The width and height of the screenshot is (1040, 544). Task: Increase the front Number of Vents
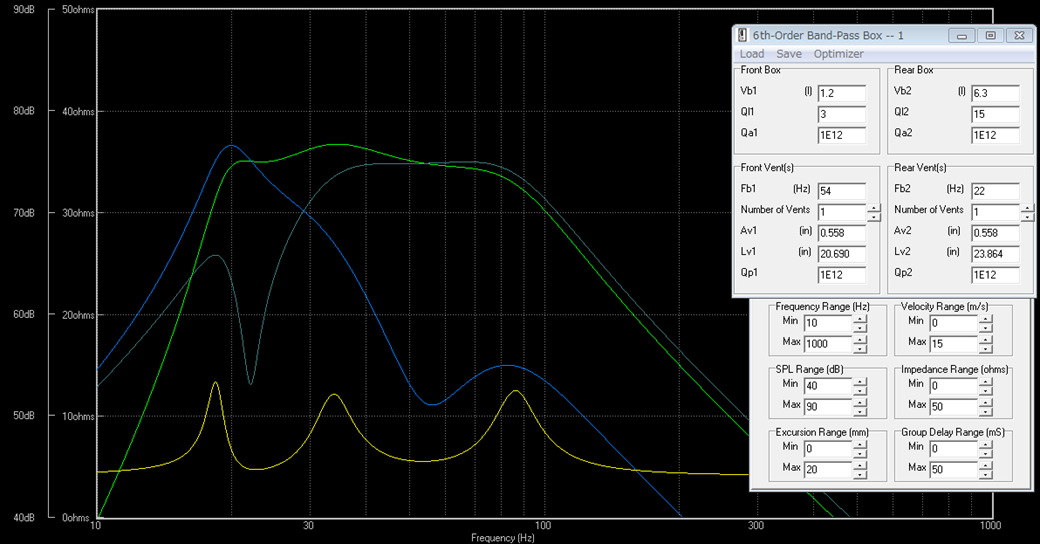pyautogui.click(x=873, y=208)
